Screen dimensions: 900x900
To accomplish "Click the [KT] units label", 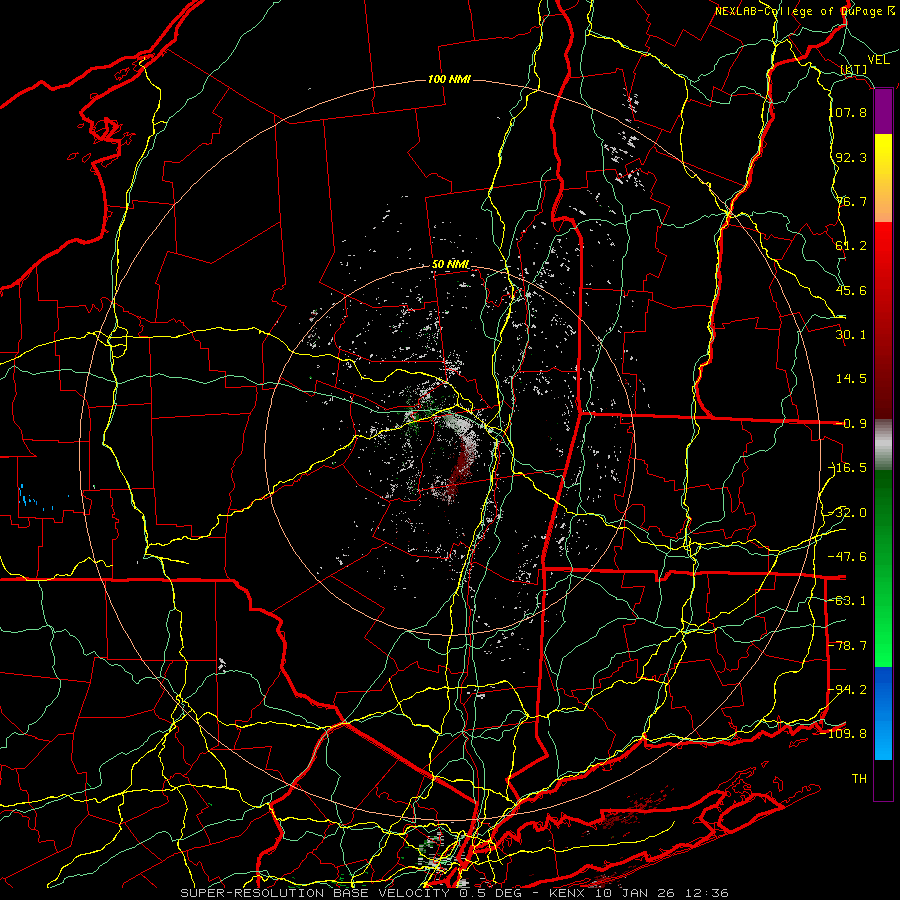I will pyautogui.click(x=853, y=69).
